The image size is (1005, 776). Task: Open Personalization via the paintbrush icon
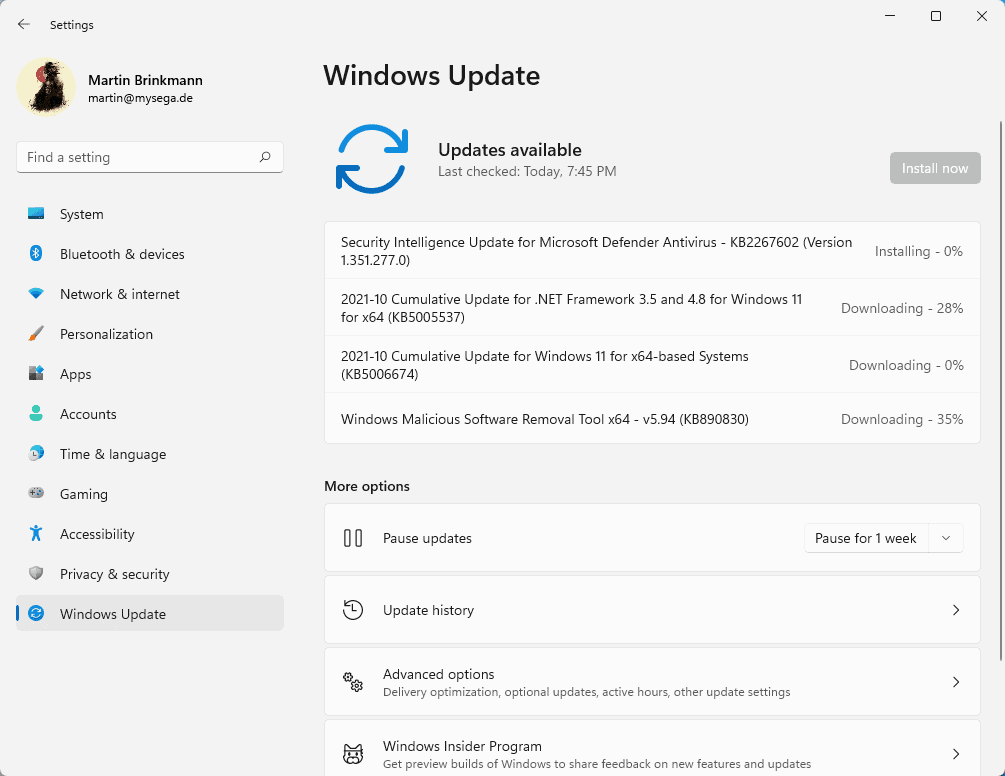point(37,333)
